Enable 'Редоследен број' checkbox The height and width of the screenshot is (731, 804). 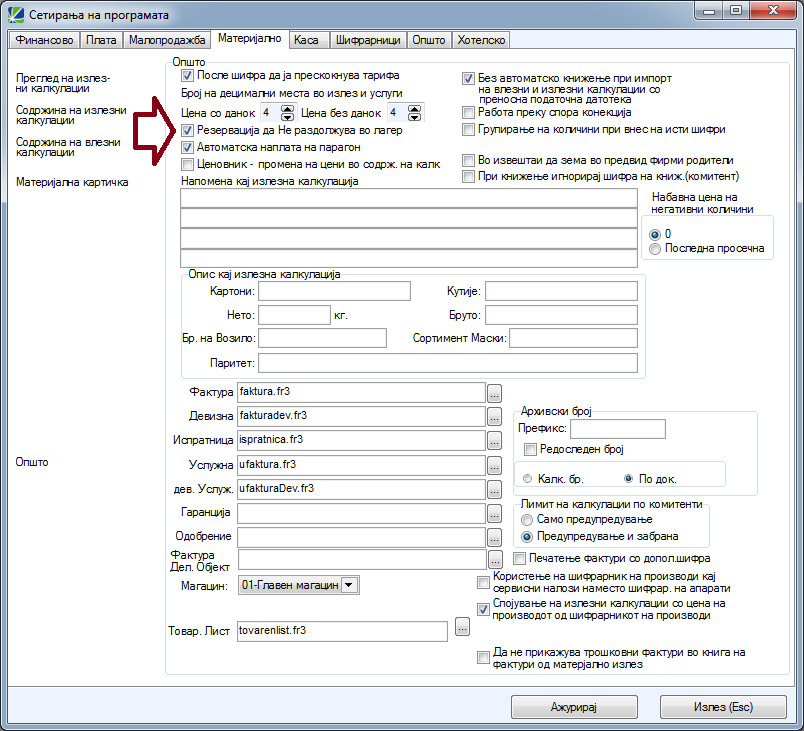(x=530, y=450)
